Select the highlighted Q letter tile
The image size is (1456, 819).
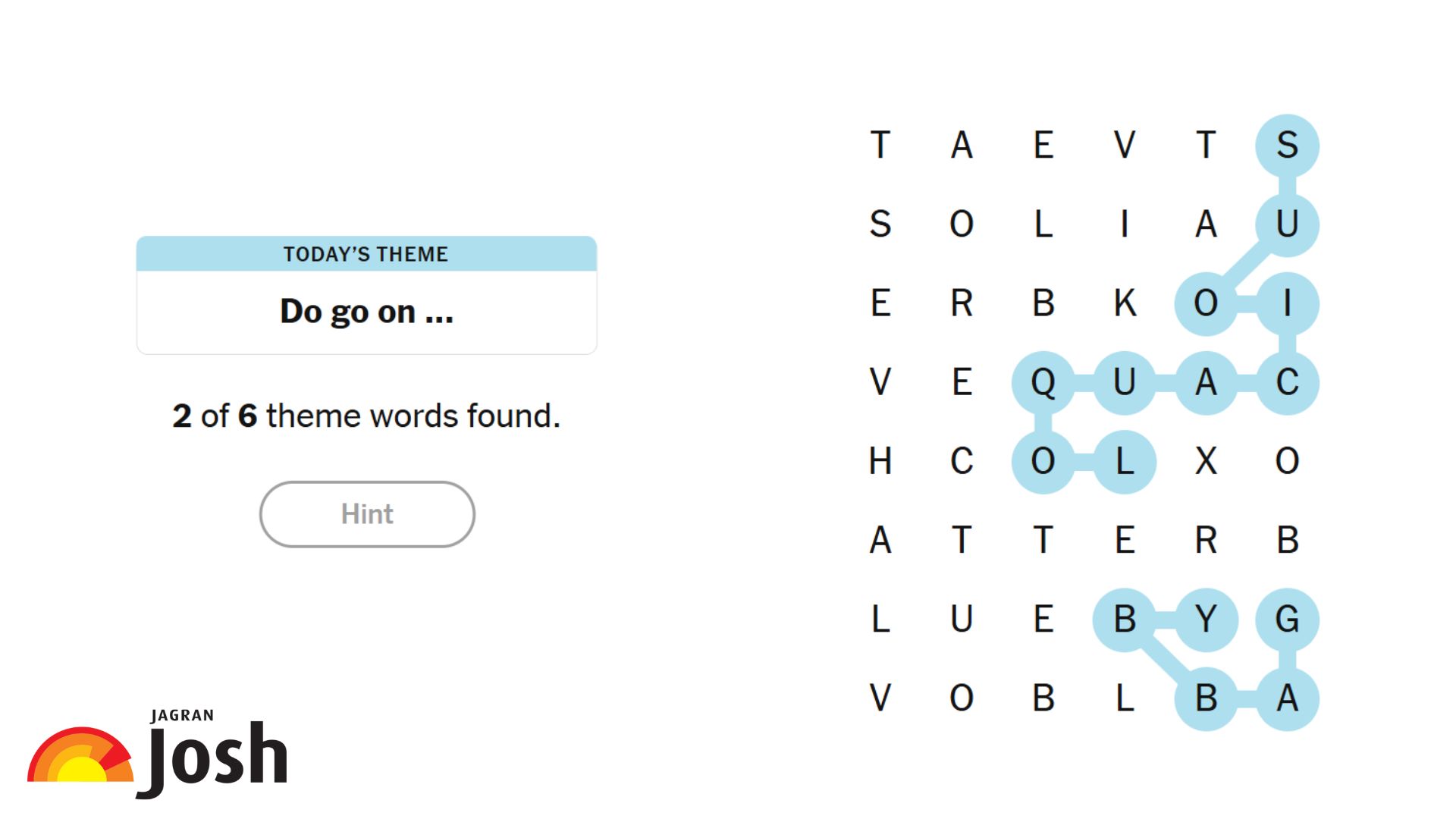point(1043,382)
